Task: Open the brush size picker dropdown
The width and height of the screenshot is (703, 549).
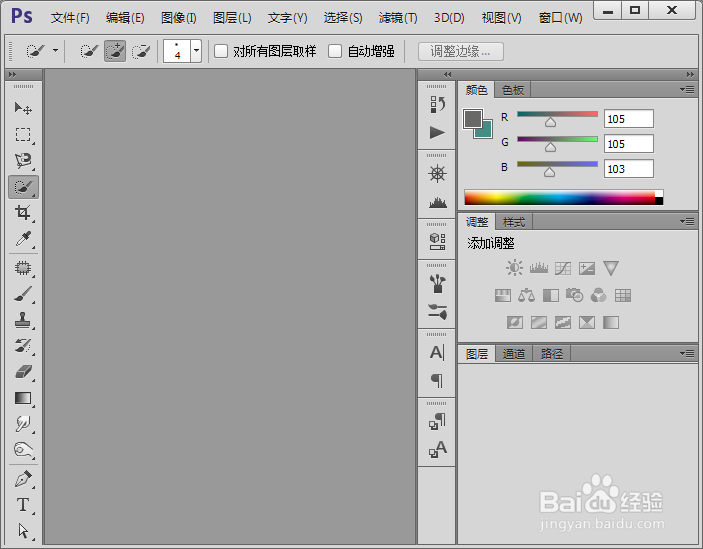Action: pos(196,51)
